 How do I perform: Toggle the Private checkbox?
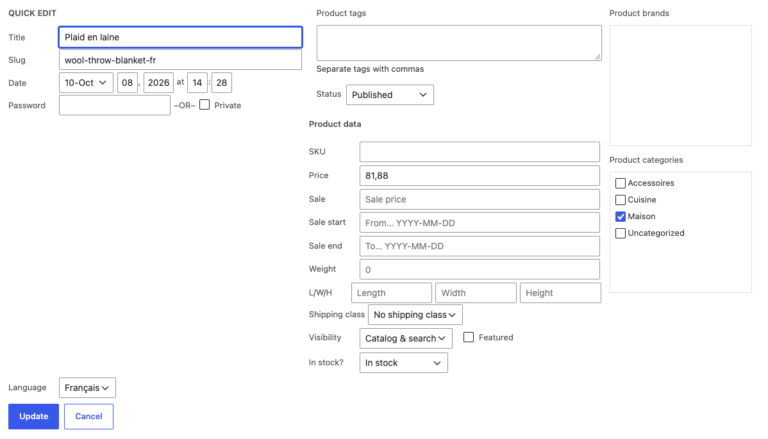tap(205, 105)
